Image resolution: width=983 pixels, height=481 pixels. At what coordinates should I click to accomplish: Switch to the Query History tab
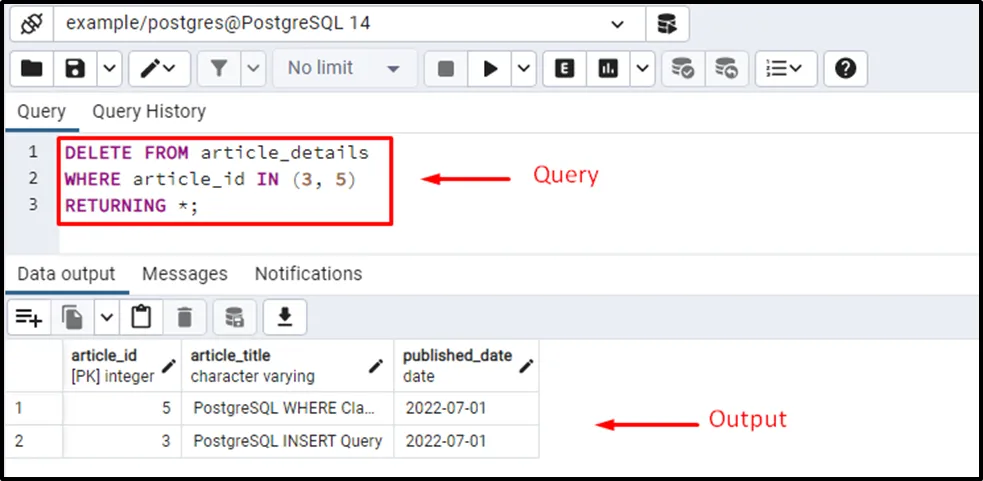click(x=149, y=111)
